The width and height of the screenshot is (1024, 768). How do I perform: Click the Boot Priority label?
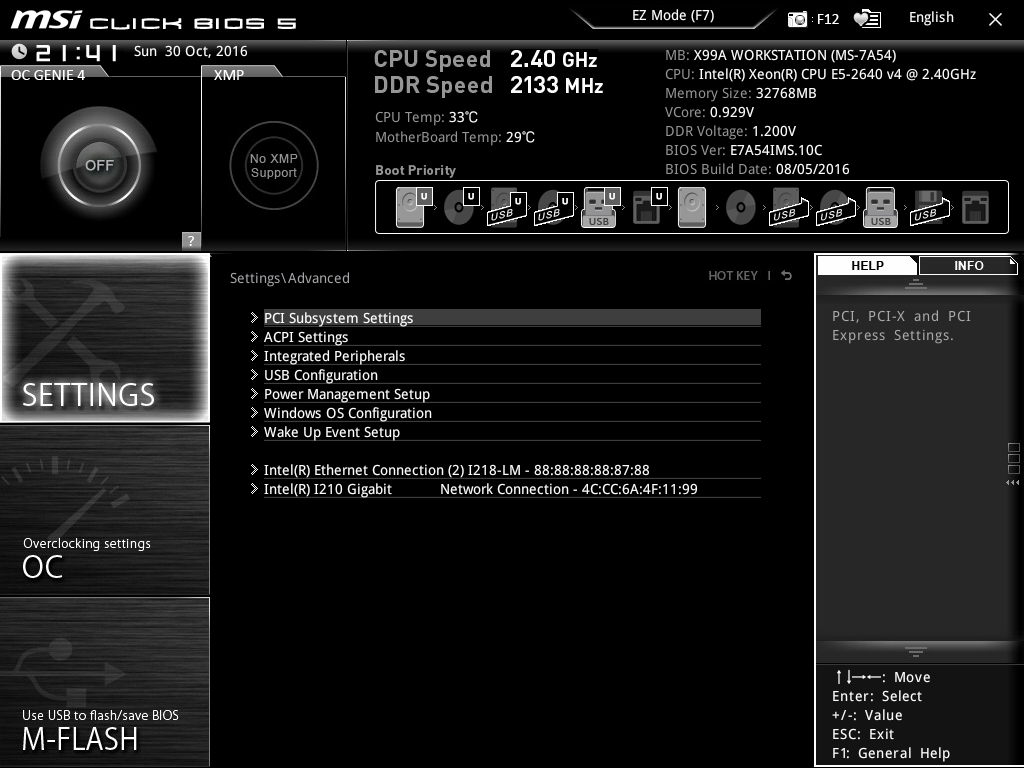pos(415,170)
